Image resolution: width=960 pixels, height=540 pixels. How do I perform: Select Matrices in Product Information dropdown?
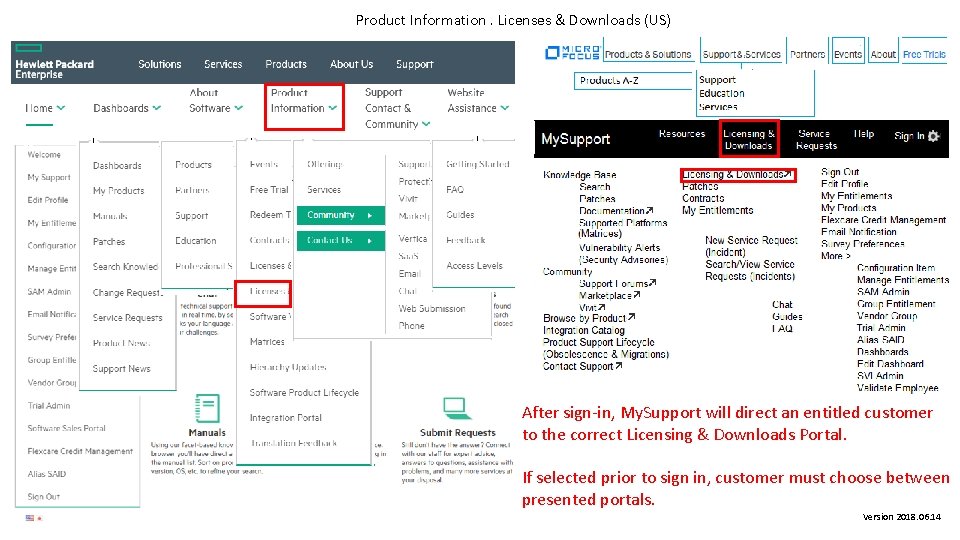(x=267, y=342)
